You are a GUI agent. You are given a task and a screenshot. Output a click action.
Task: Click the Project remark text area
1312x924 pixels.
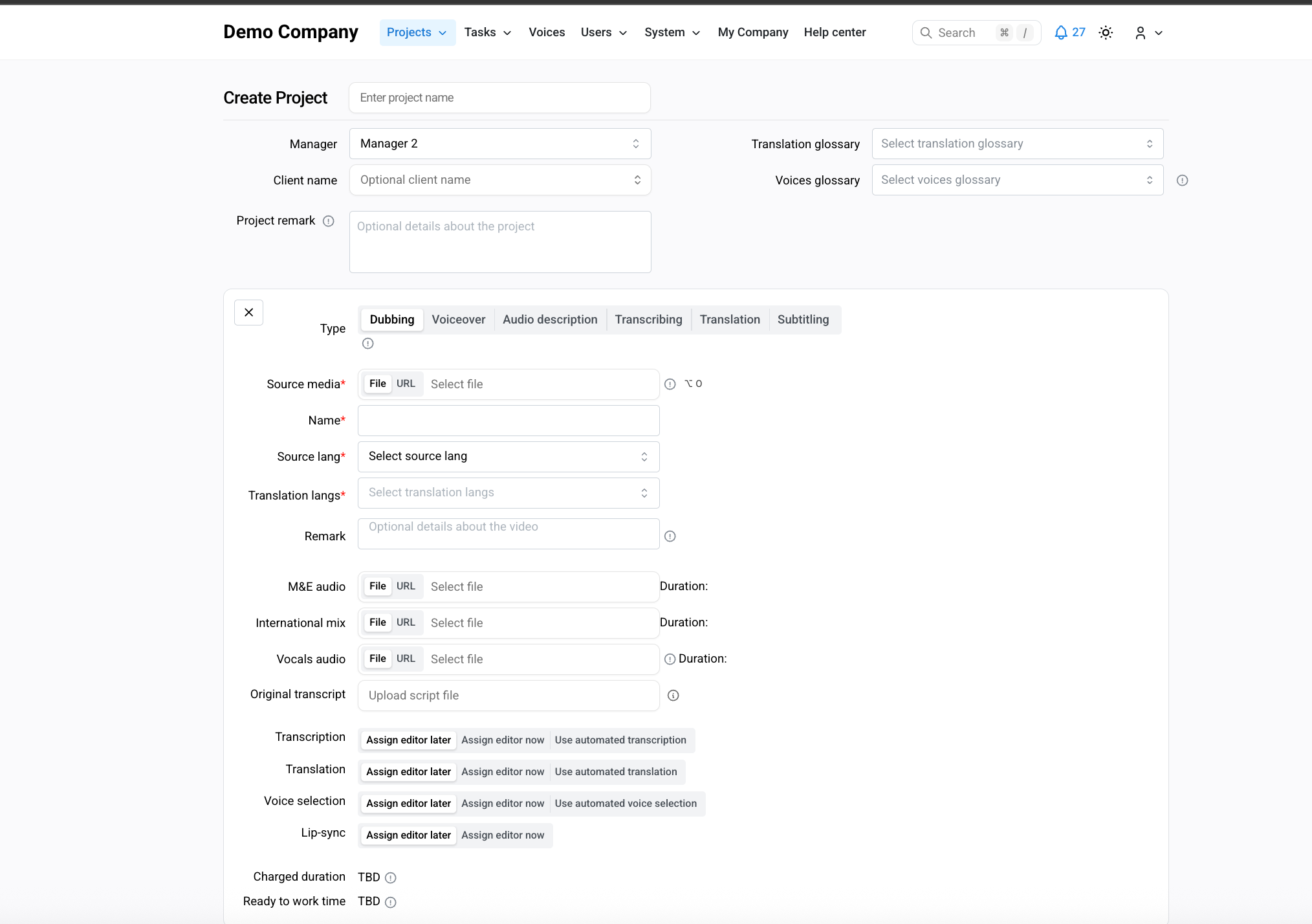tap(500, 242)
